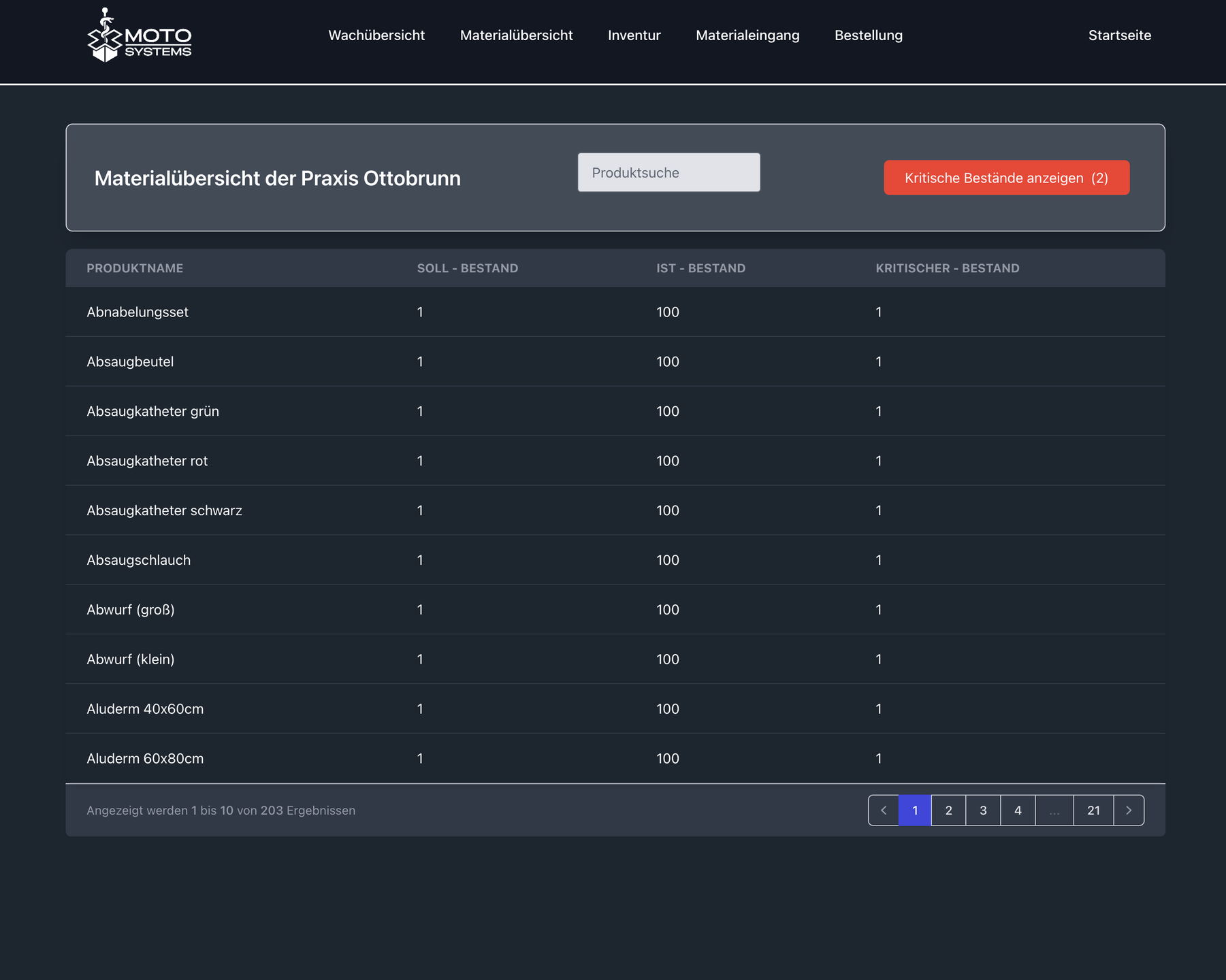Select the Aluderm 60x80cm row
Viewport: 1226px width, 980px height.
[145, 758]
